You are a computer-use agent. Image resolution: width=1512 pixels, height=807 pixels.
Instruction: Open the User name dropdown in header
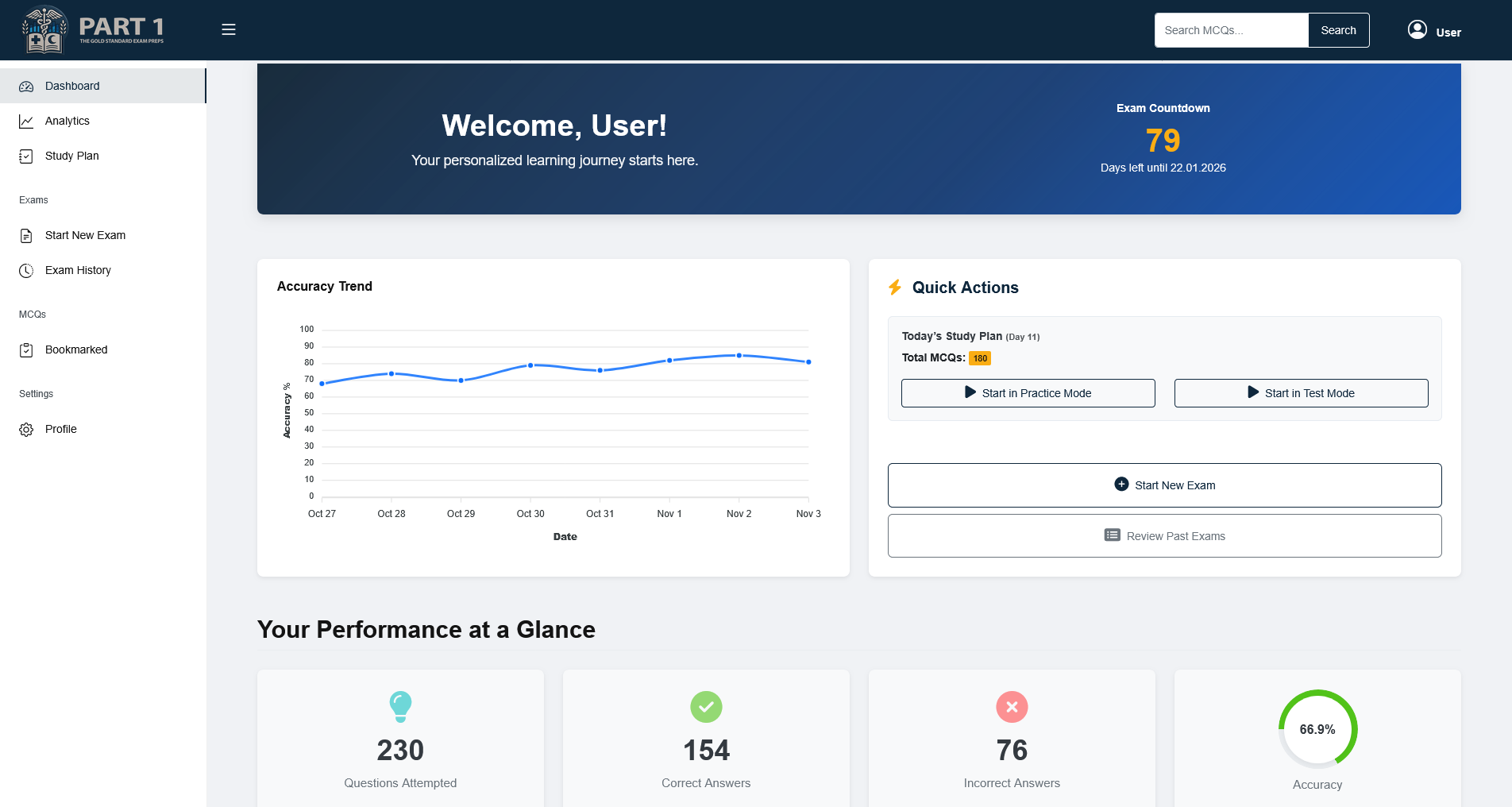1448,33
